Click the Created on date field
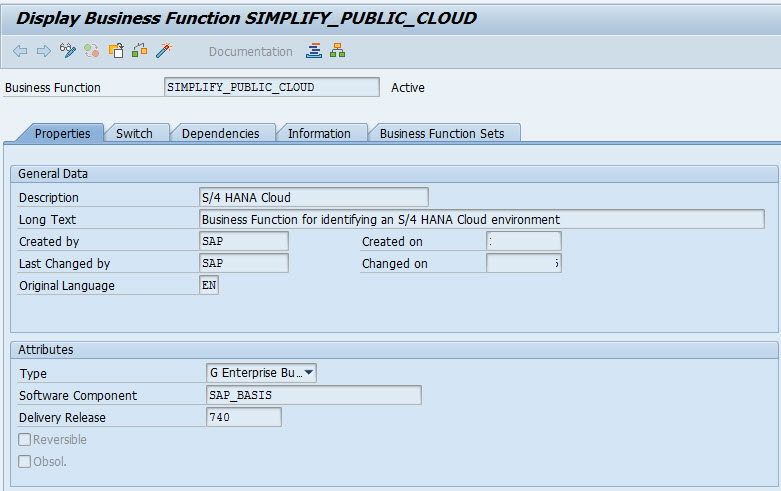The width and height of the screenshot is (781, 491). 524,241
